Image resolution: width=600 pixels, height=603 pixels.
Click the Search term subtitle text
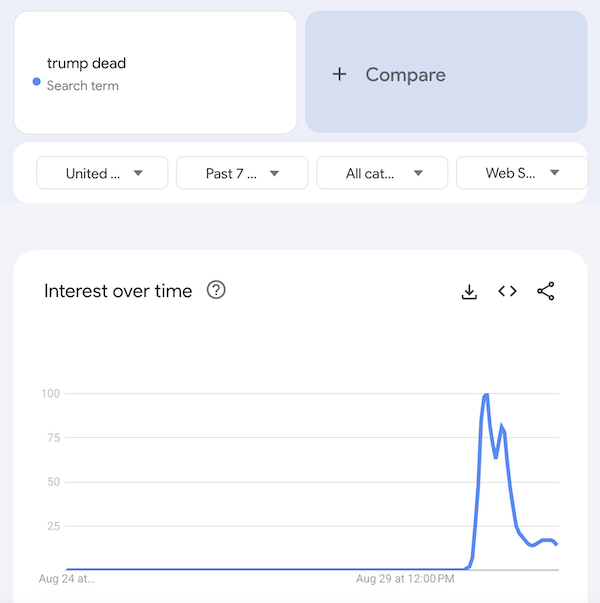83,86
